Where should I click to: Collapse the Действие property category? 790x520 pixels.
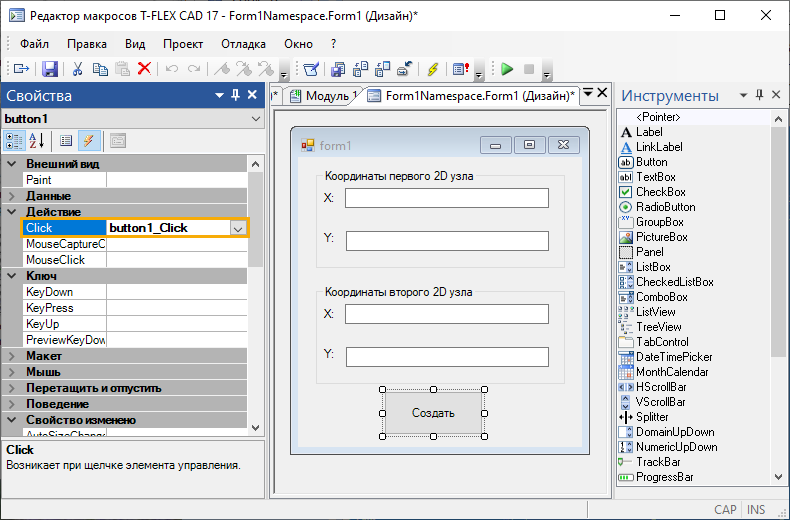[12, 212]
